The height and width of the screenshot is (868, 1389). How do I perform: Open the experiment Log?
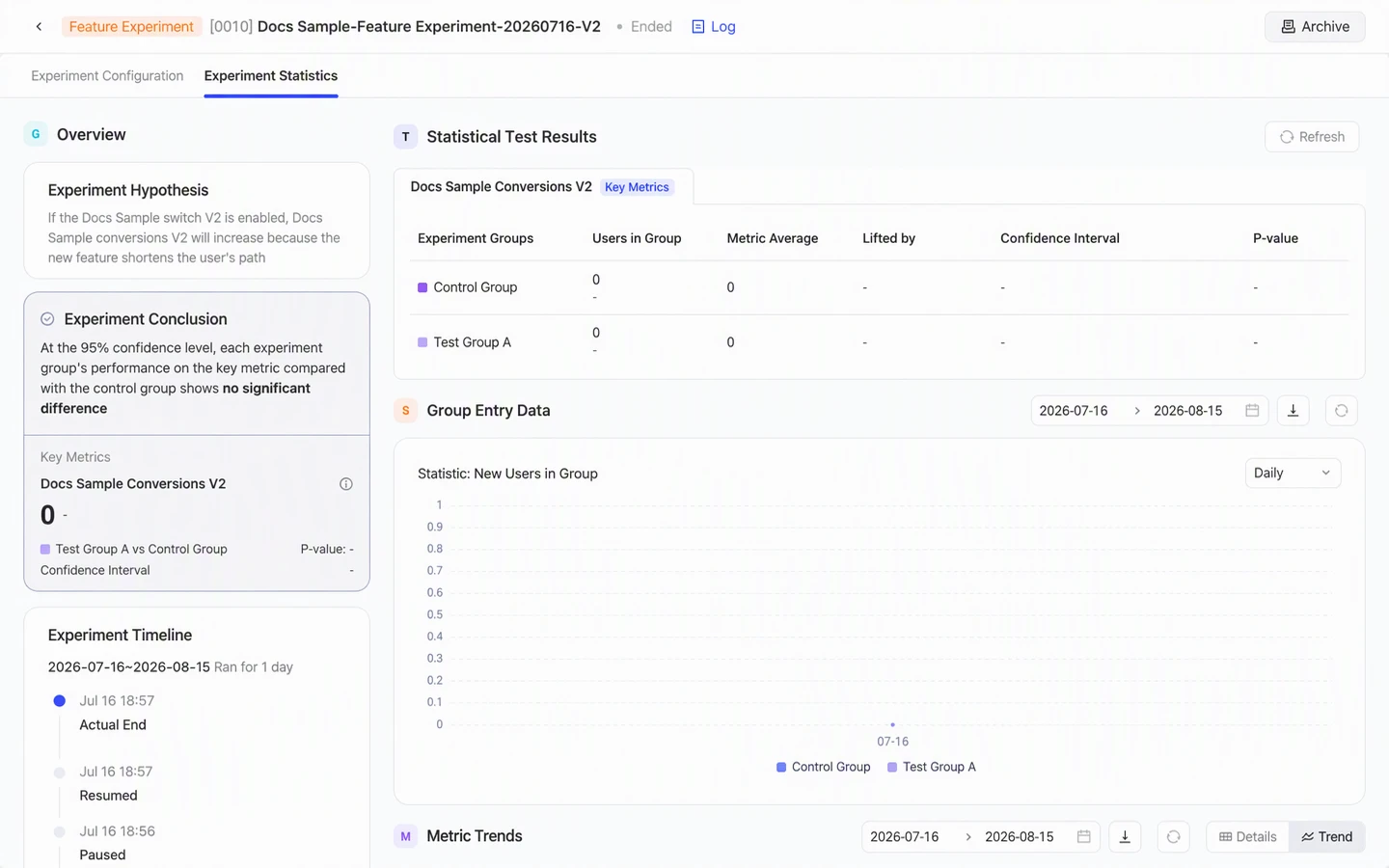tap(714, 27)
